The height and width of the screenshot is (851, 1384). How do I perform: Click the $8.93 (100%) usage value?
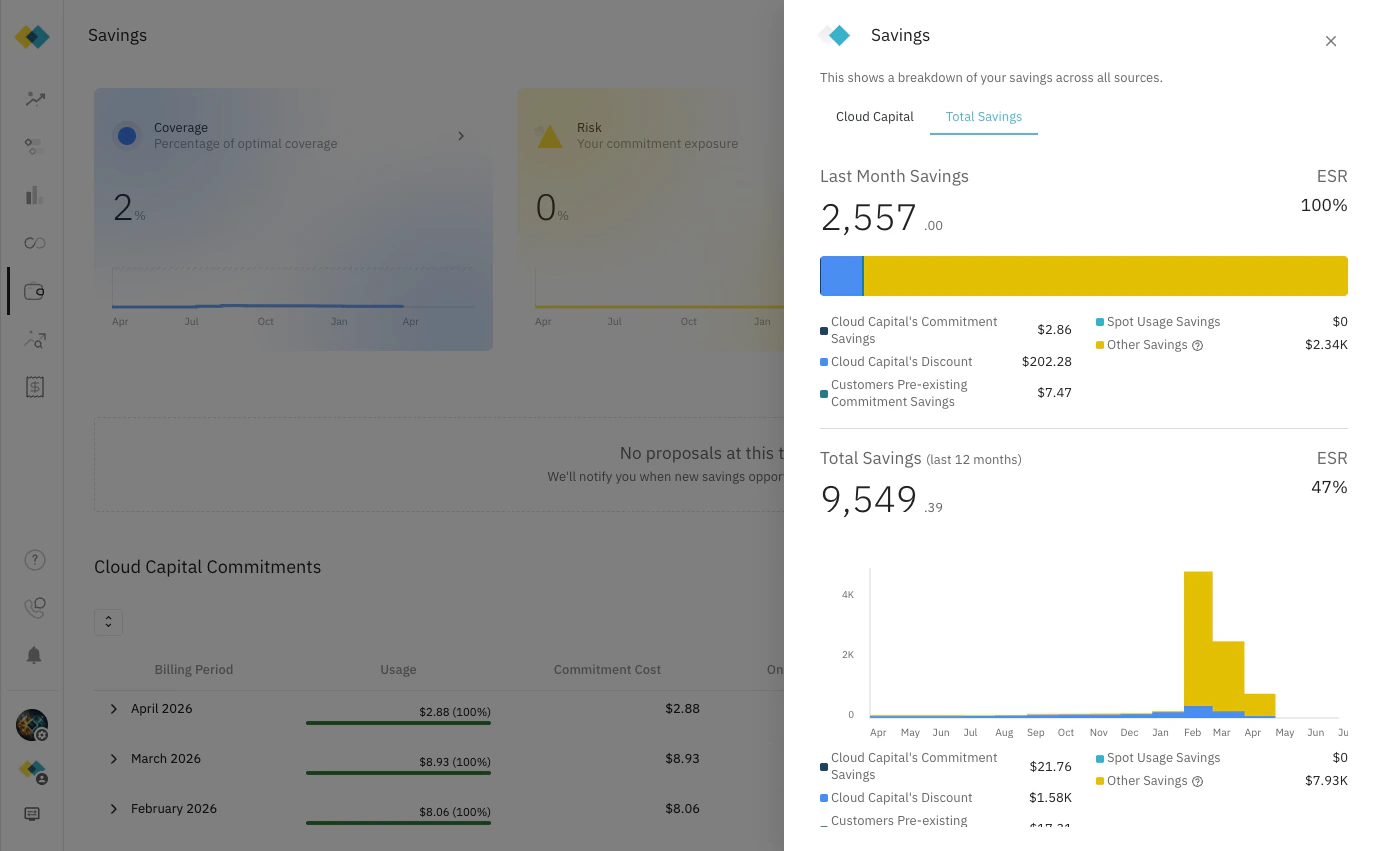pos(455,762)
